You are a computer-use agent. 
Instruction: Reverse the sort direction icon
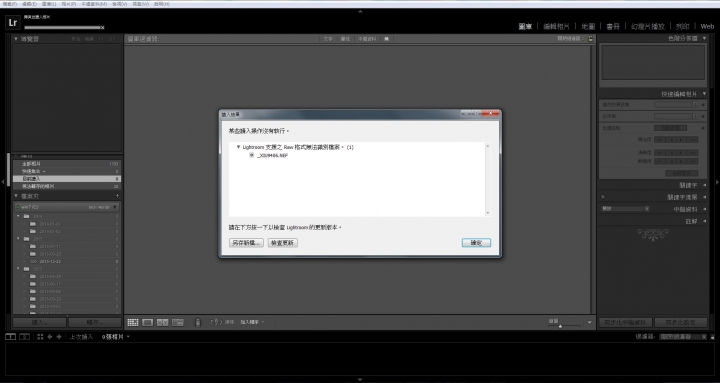point(216,322)
